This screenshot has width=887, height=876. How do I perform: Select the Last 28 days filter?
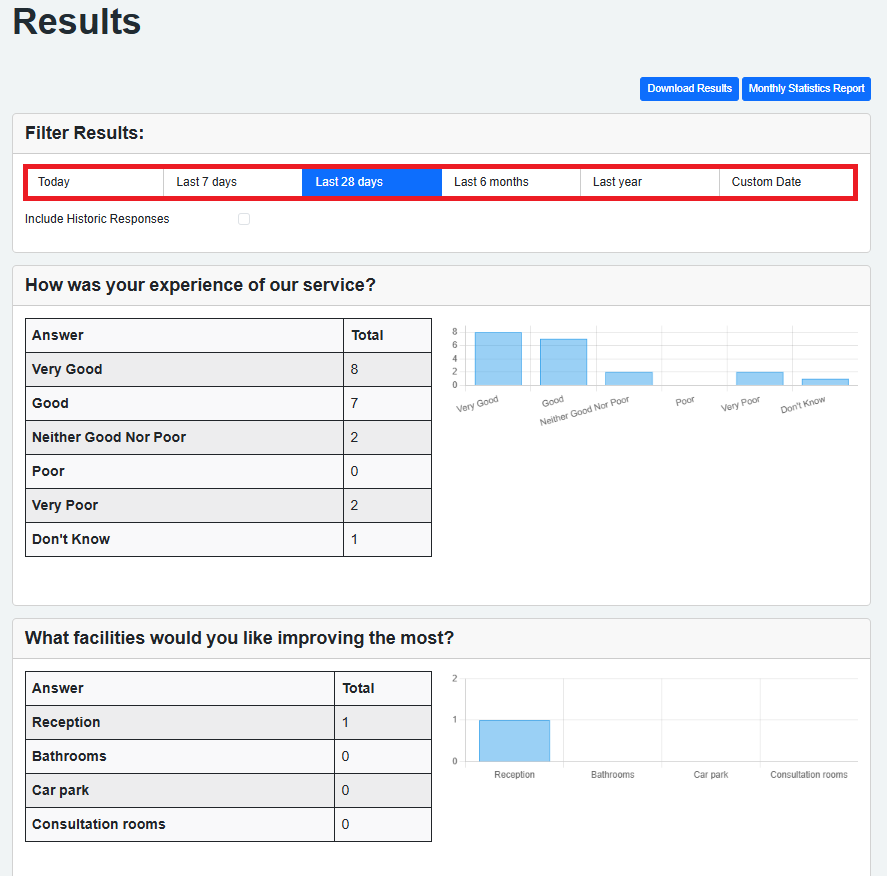372,182
